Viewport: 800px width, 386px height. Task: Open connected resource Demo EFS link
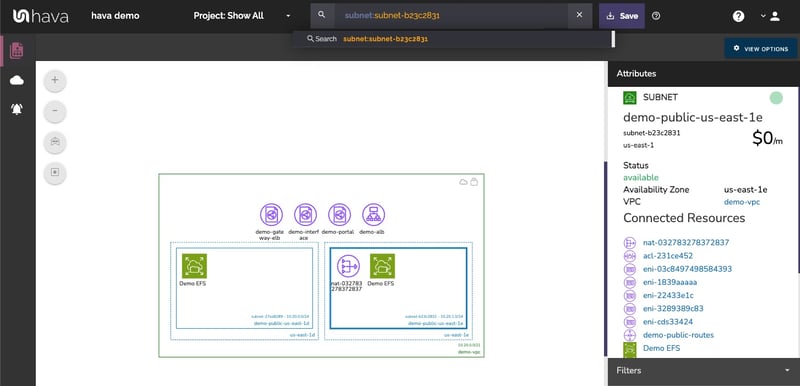(x=661, y=348)
